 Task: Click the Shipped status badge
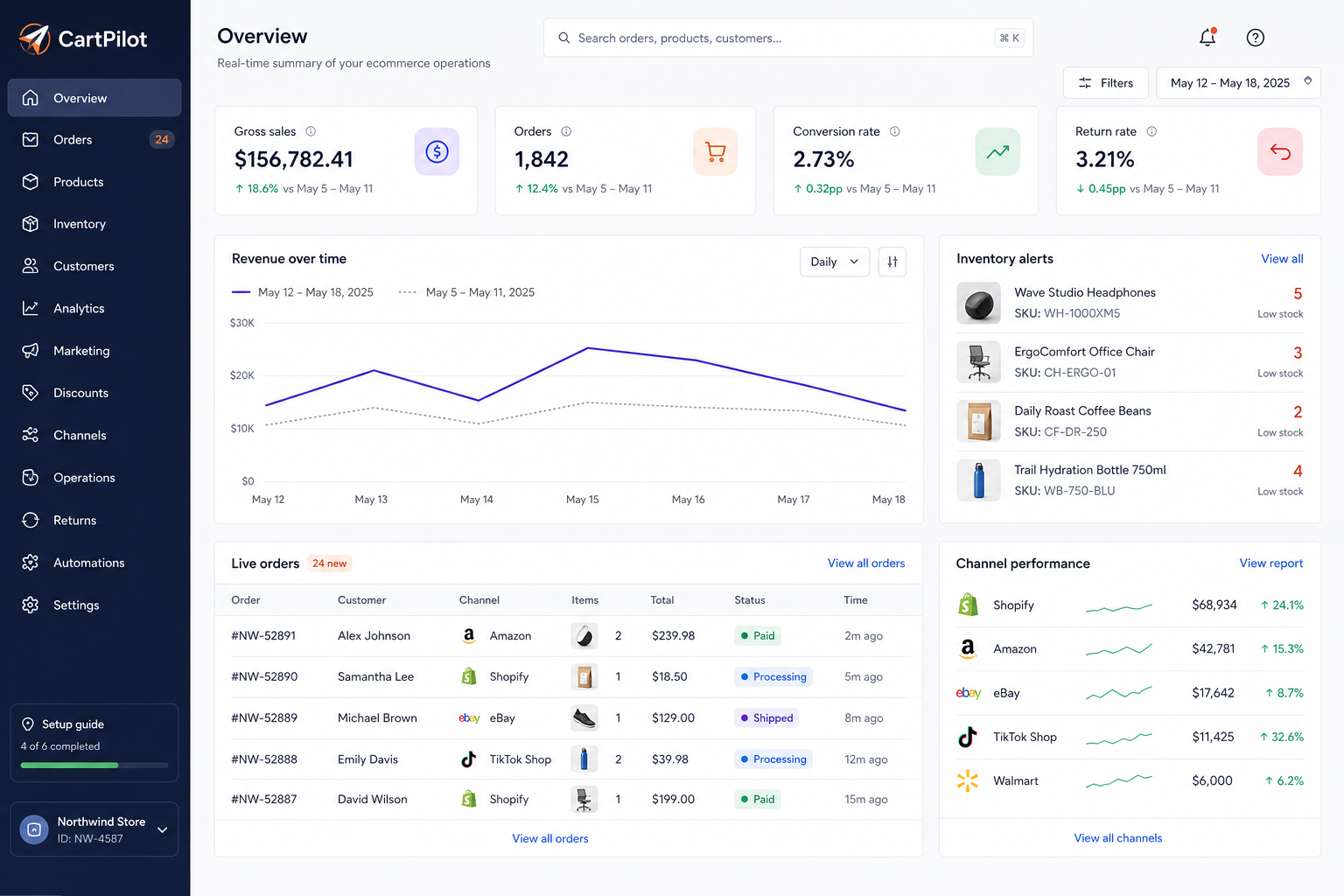click(766, 718)
